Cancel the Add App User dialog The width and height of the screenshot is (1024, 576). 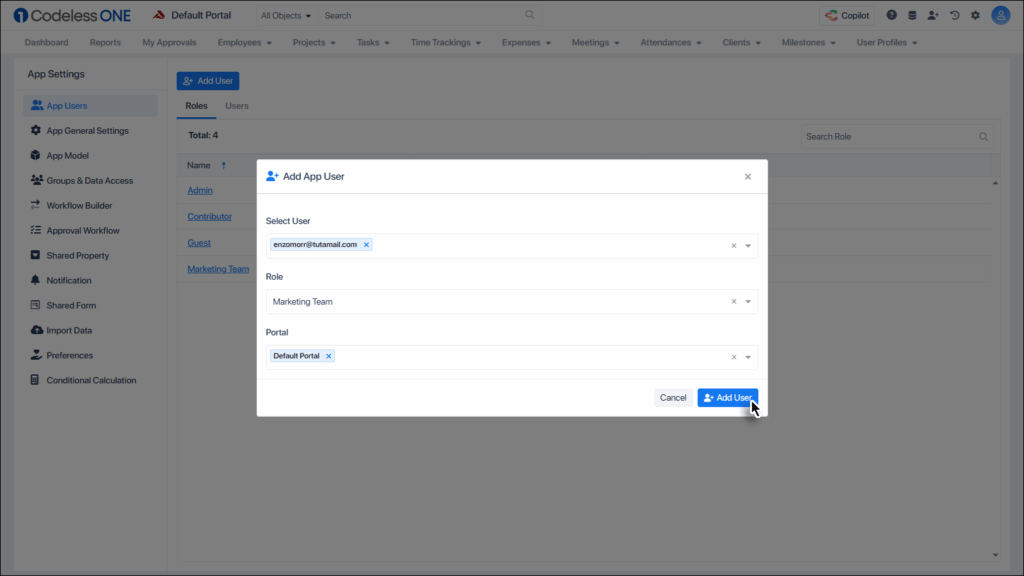coord(673,398)
